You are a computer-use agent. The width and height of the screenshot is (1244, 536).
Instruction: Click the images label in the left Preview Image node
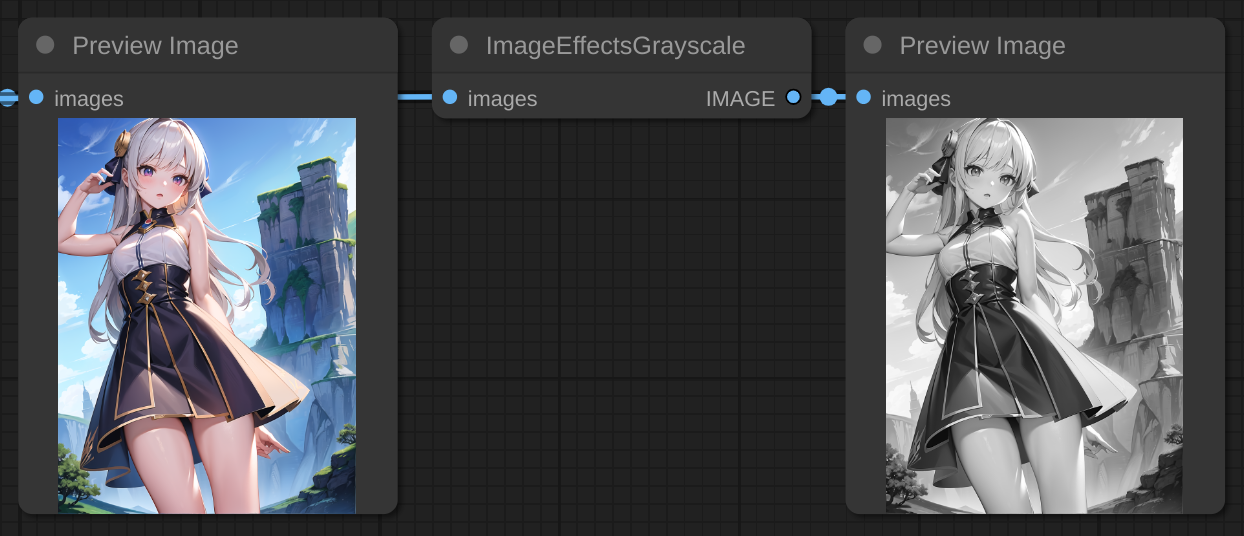click(x=89, y=99)
